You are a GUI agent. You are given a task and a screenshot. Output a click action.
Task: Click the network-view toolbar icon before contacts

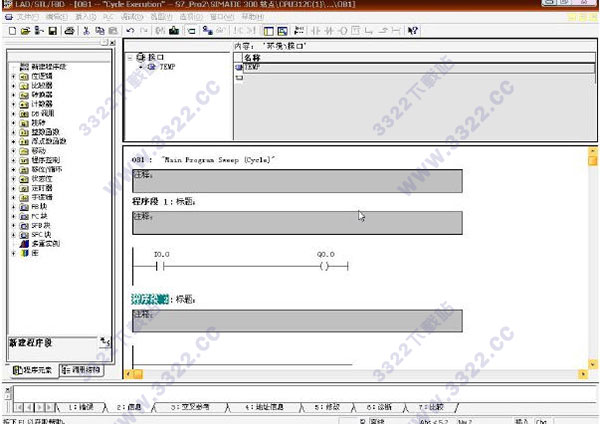pos(299,31)
